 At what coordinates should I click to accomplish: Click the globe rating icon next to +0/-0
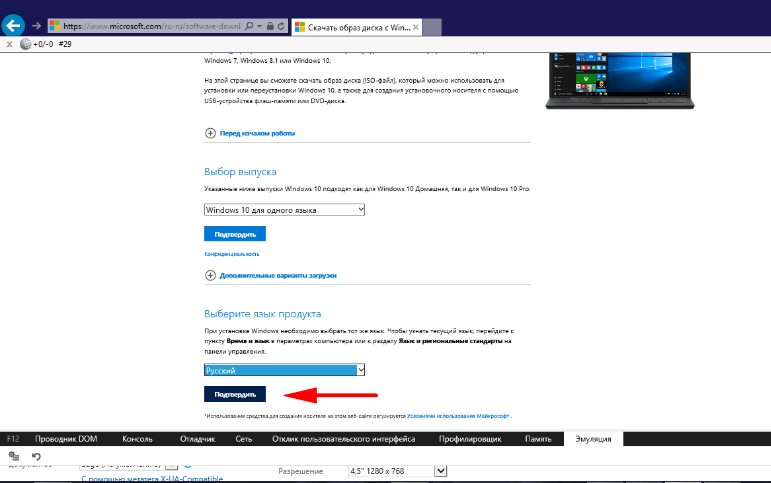[x=26, y=44]
